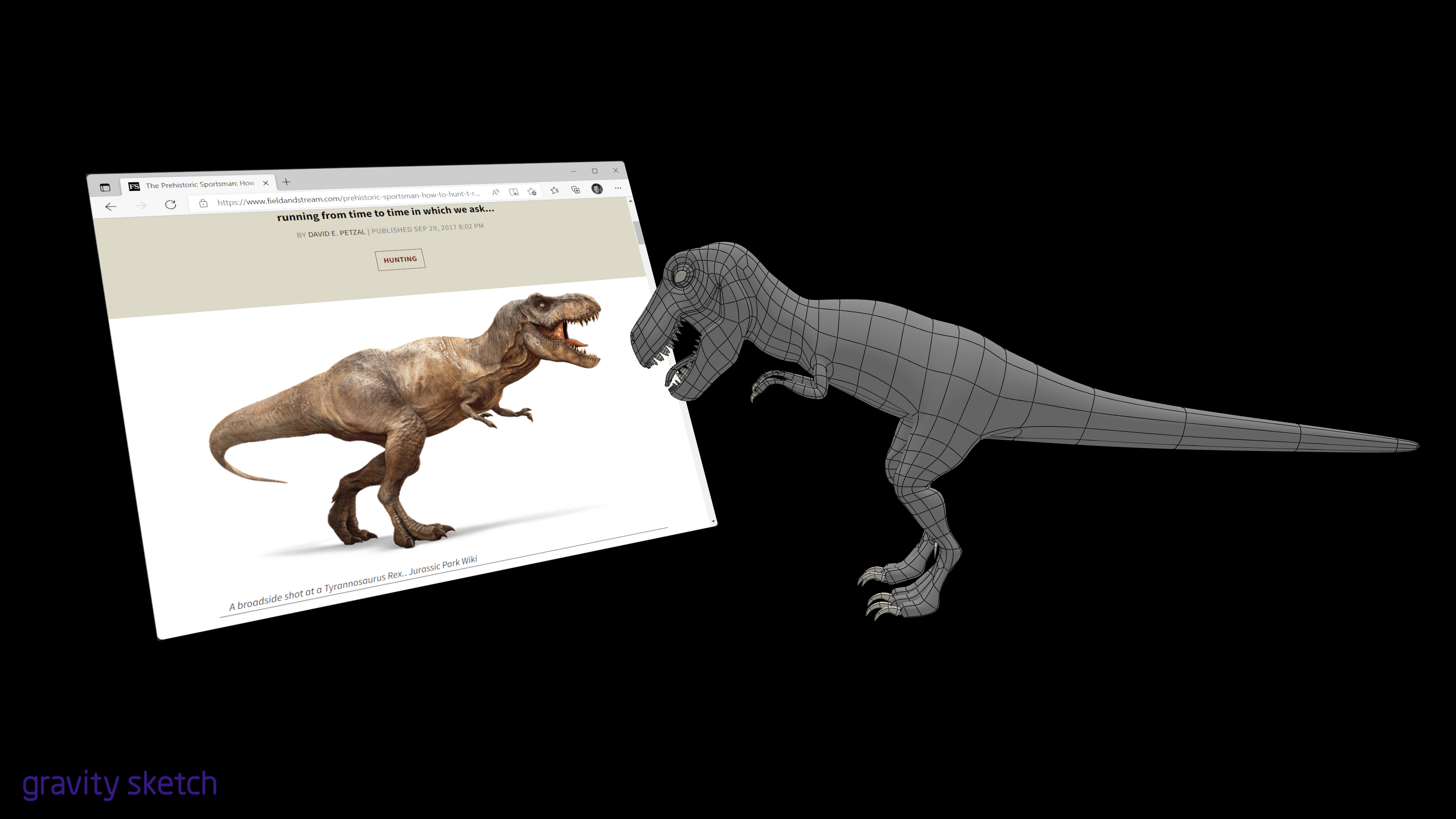
Task: Open the Settings and more ellipsis menu
Action: pyautogui.click(x=618, y=188)
